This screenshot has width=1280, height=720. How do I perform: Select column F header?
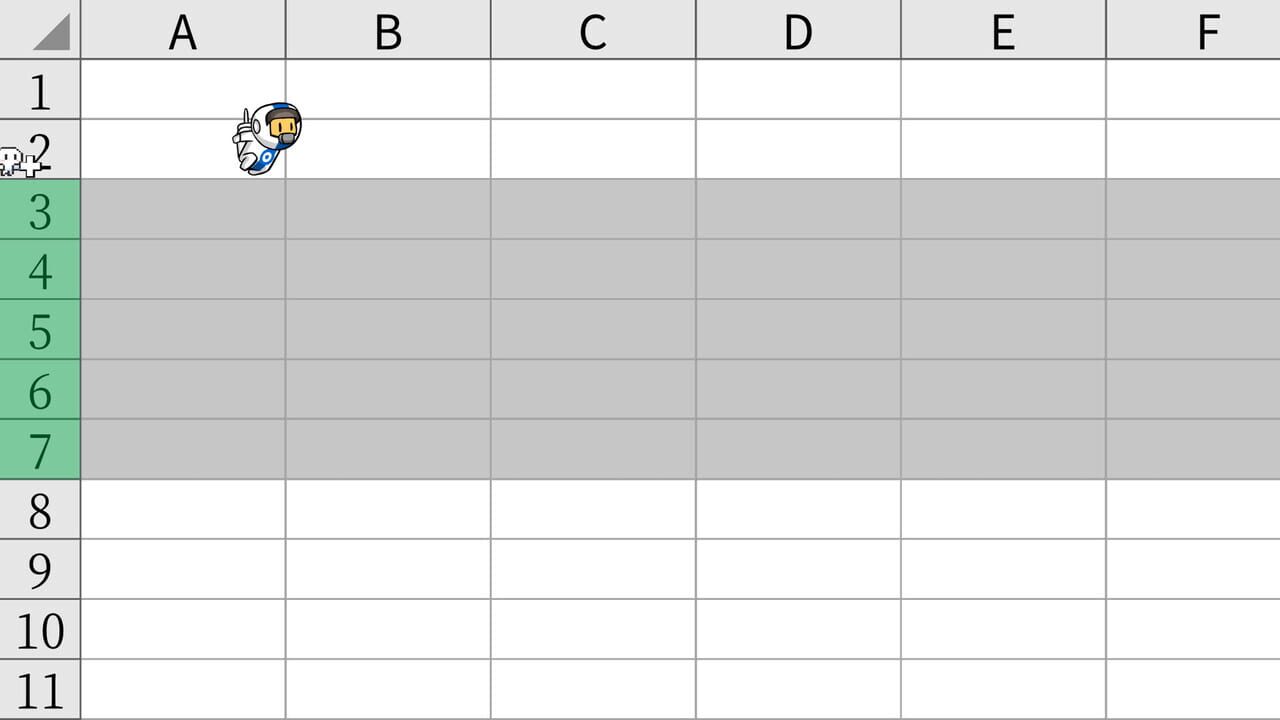tap(1193, 30)
